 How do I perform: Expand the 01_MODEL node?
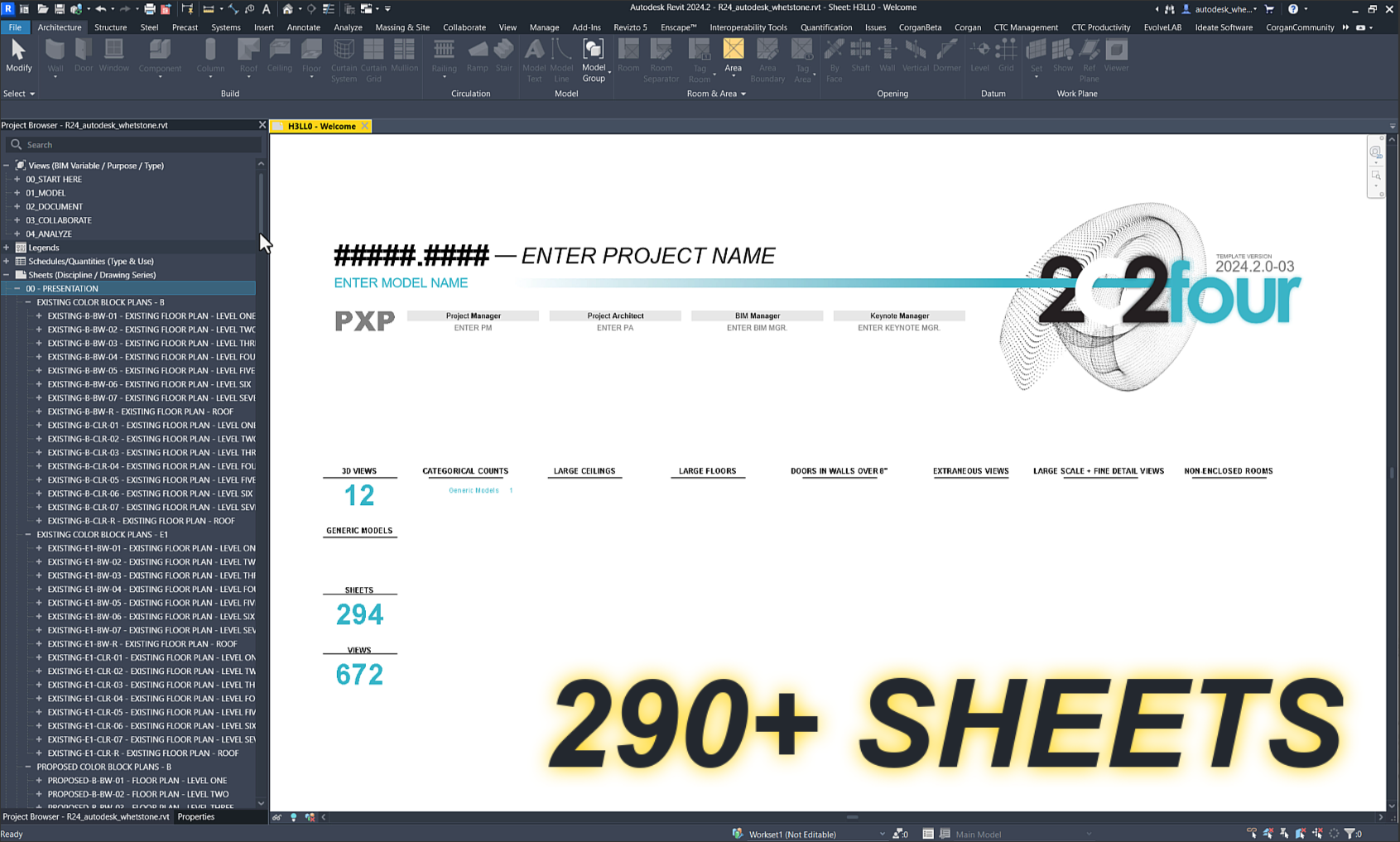point(17,193)
